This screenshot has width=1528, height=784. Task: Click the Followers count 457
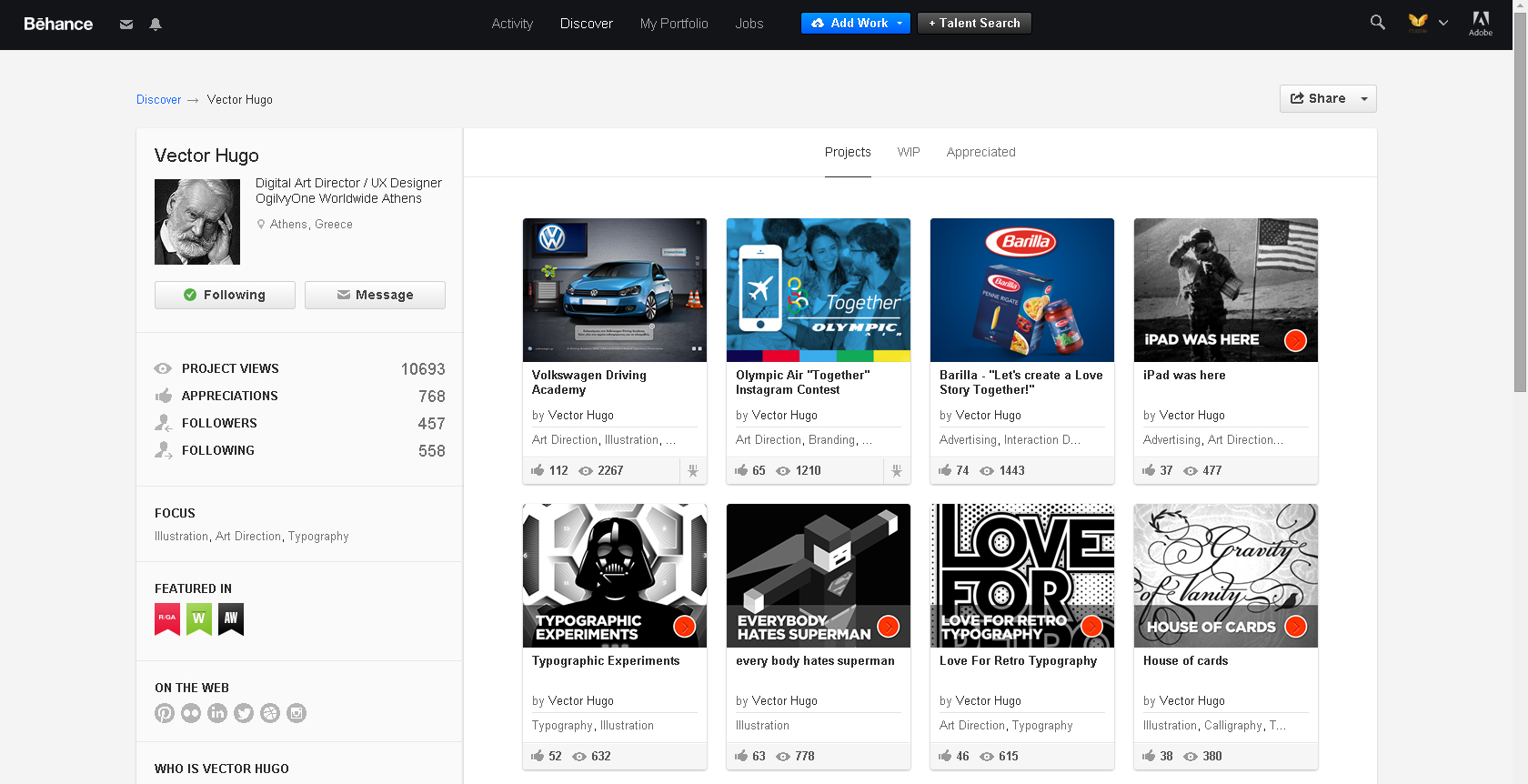pyautogui.click(x=431, y=424)
